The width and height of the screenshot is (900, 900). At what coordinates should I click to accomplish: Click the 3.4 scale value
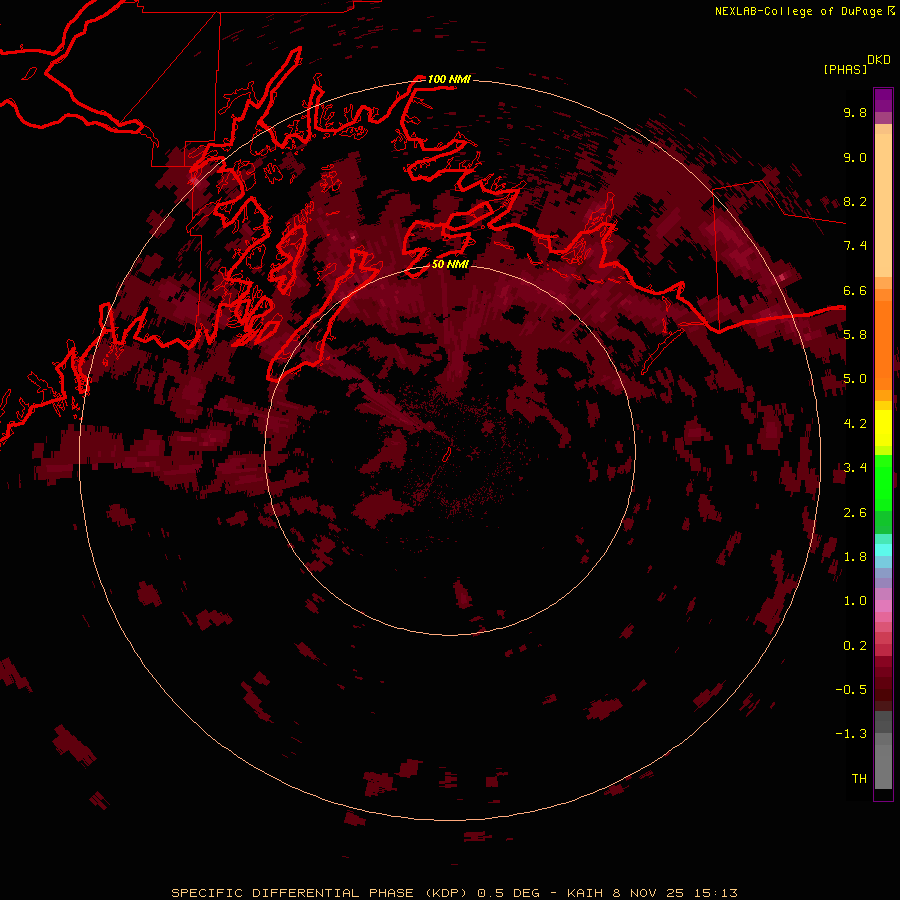click(x=855, y=468)
